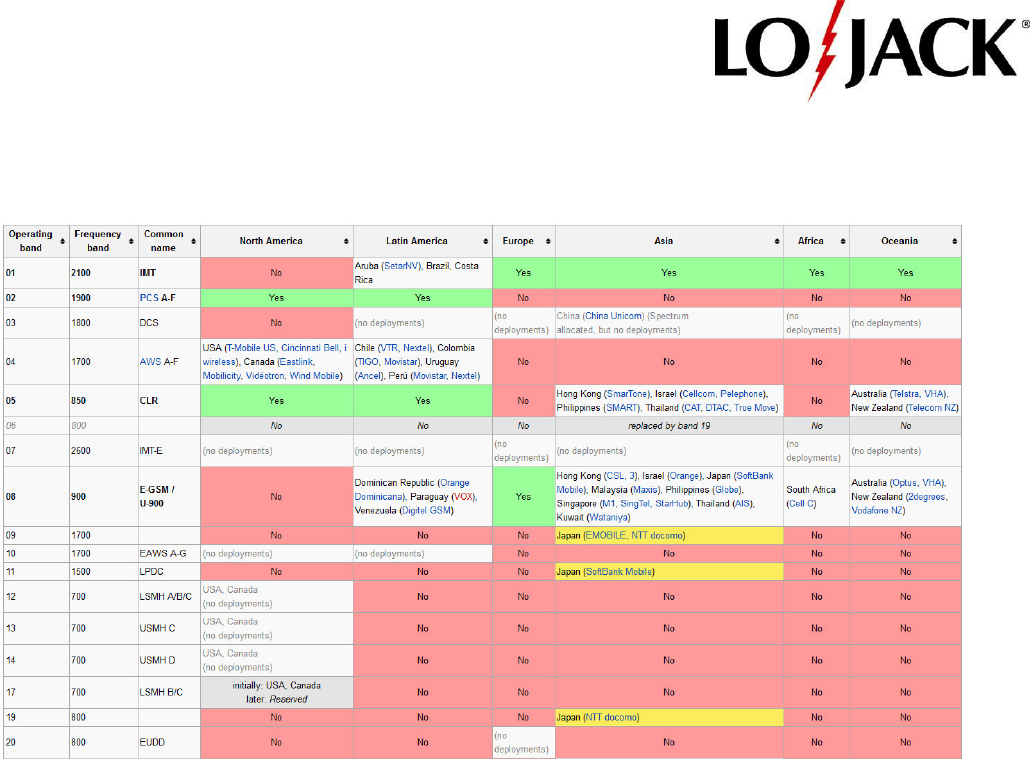The image size is (1030, 759).
Task: Open the red VOX link for Paraguay
Action: tap(462, 497)
